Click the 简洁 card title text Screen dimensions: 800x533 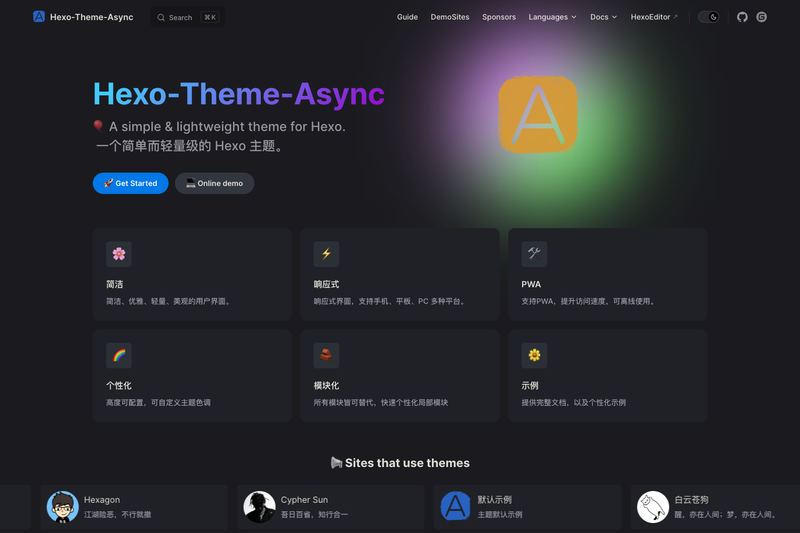pos(114,284)
